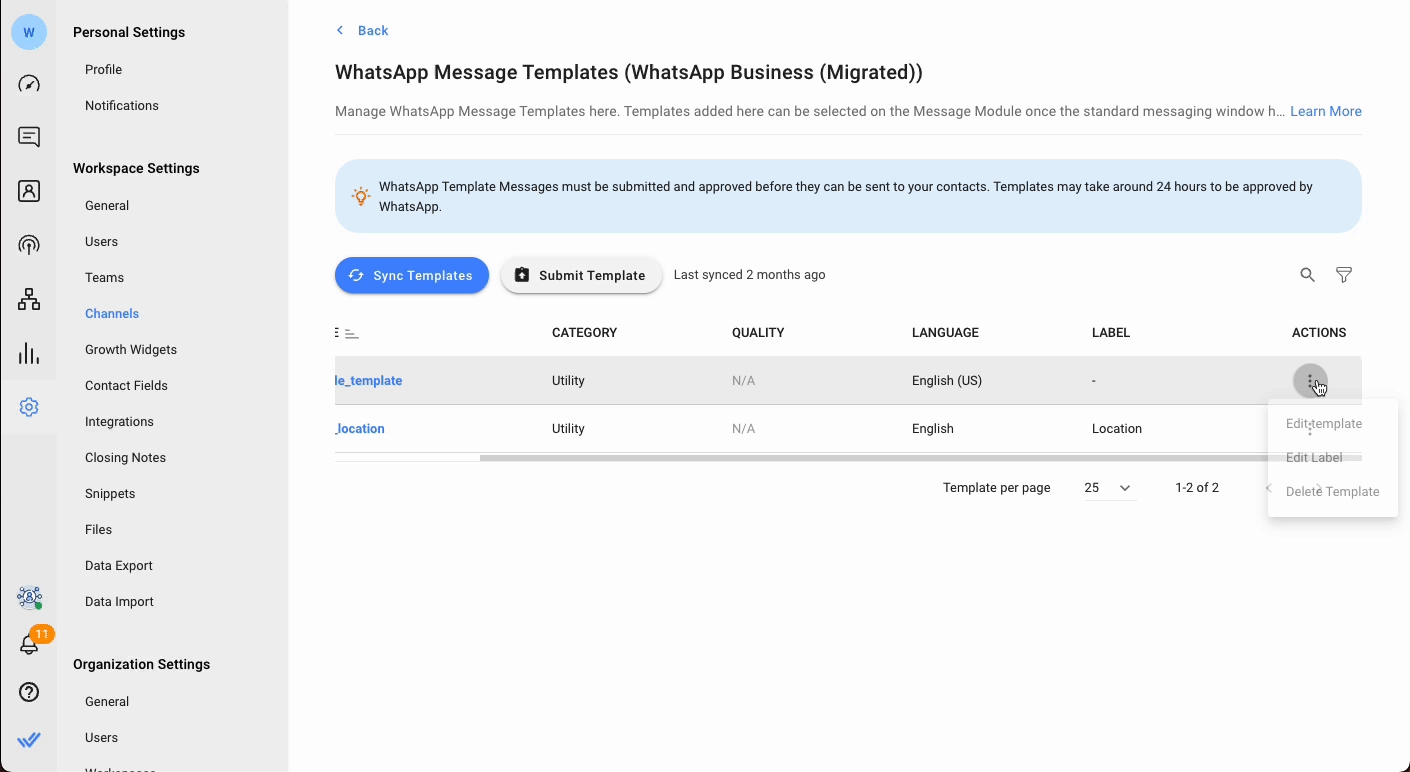Open the Messages chat icon
Image resolution: width=1410 pixels, height=772 pixels.
[x=29, y=137]
